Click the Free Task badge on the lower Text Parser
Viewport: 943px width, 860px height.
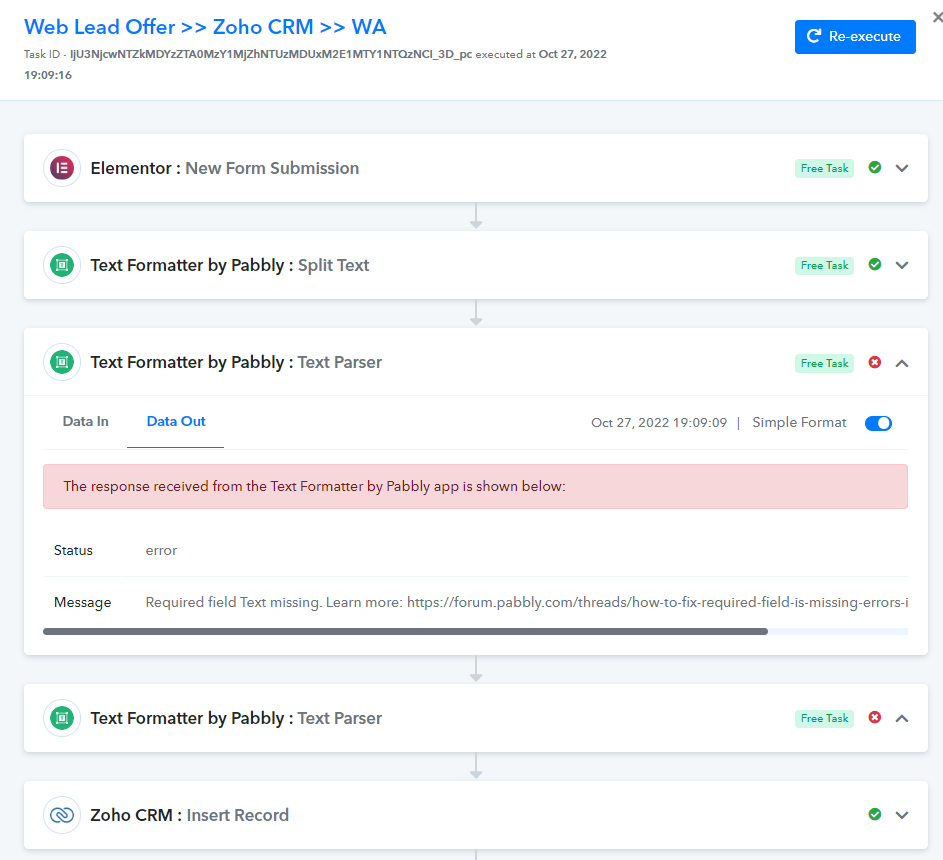tap(824, 718)
